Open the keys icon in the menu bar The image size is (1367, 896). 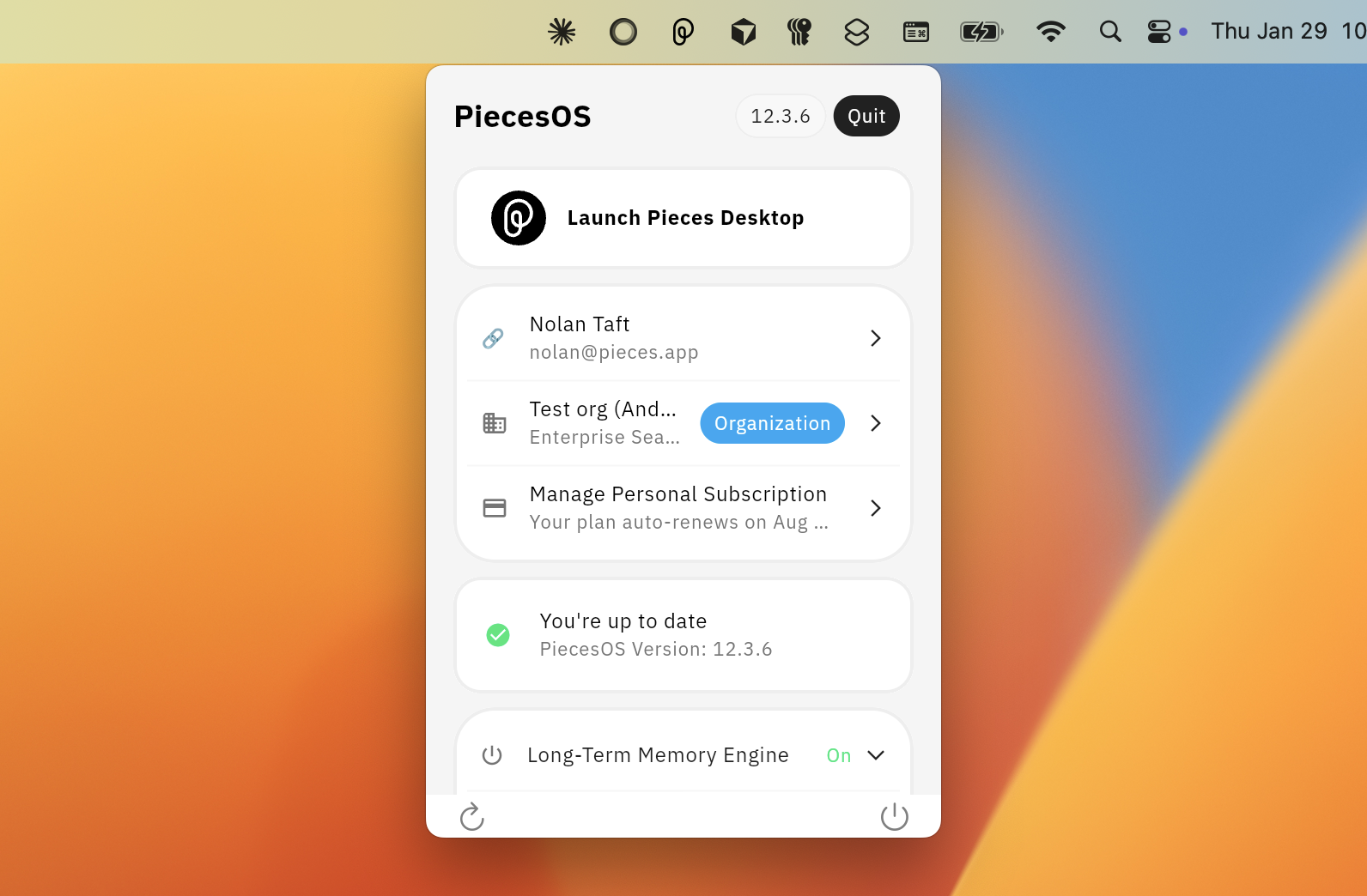799,32
